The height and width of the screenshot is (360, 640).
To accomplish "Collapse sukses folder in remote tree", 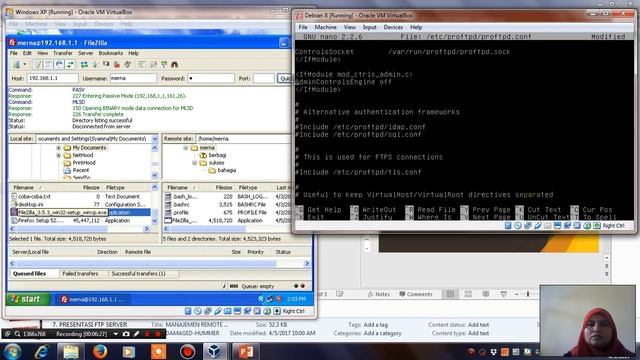I will click(x=195, y=163).
